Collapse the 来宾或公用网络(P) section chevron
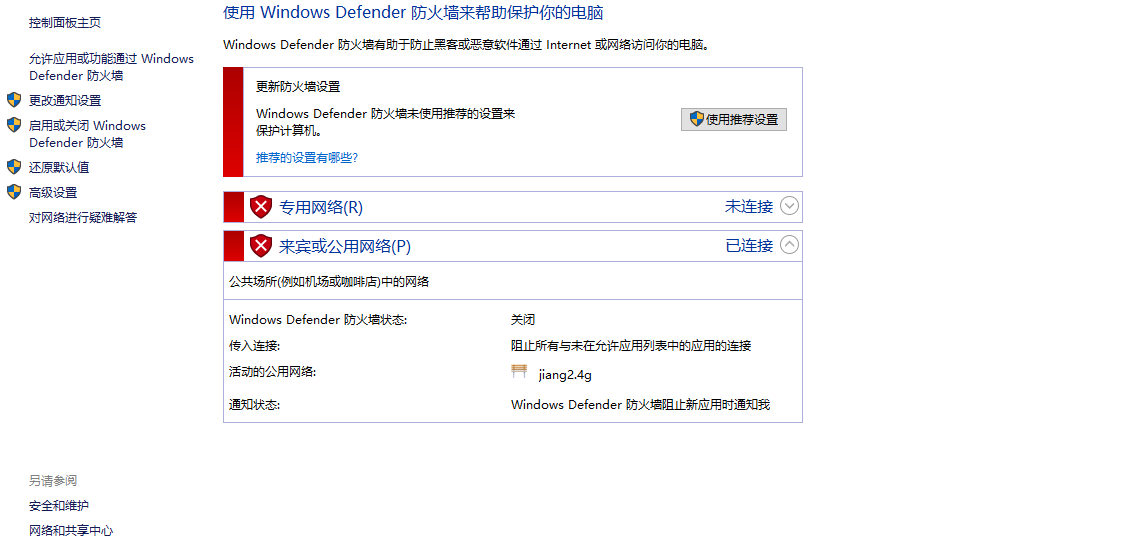 pos(789,245)
